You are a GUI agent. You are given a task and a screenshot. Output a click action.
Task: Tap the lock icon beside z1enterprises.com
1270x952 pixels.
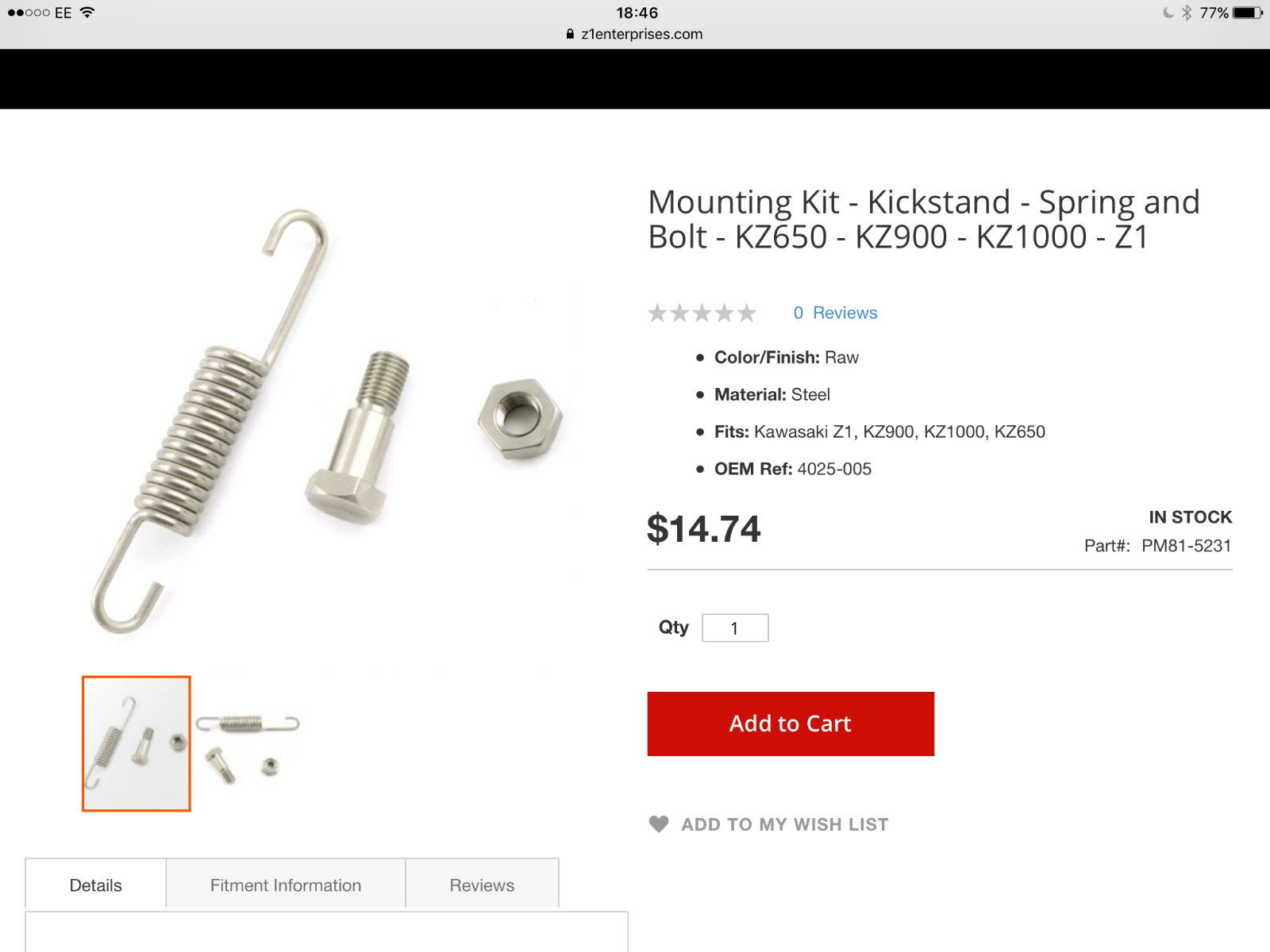point(570,34)
